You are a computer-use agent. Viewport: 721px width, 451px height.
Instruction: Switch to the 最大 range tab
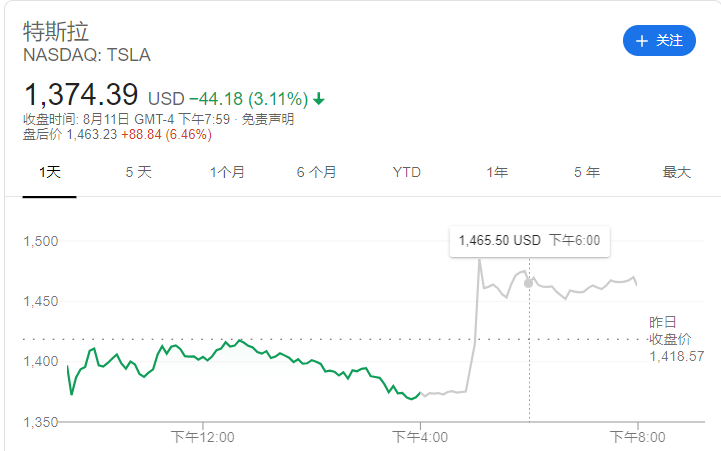[x=677, y=173]
